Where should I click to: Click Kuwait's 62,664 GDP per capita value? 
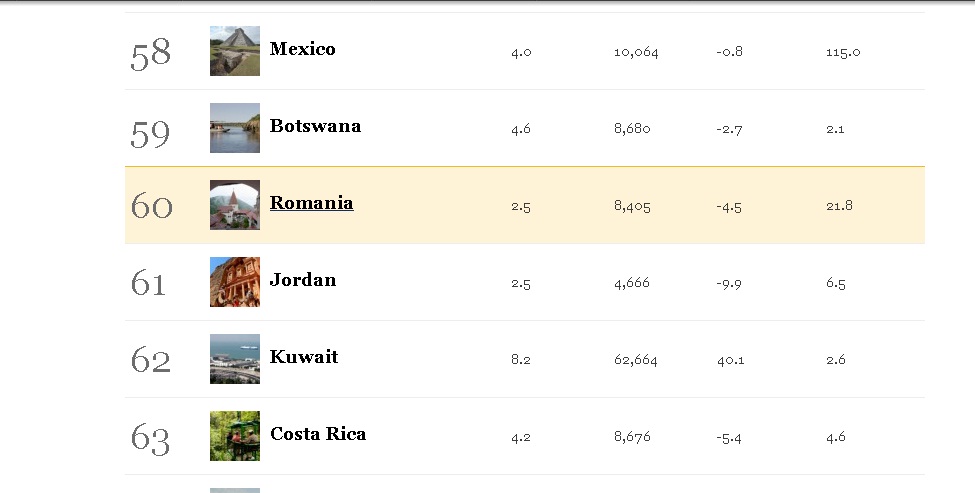click(x=635, y=360)
